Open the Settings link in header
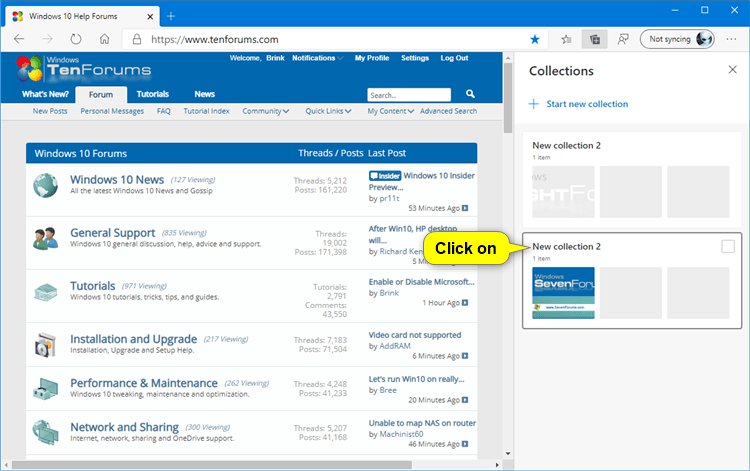The image size is (750, 471). (415, 58)
